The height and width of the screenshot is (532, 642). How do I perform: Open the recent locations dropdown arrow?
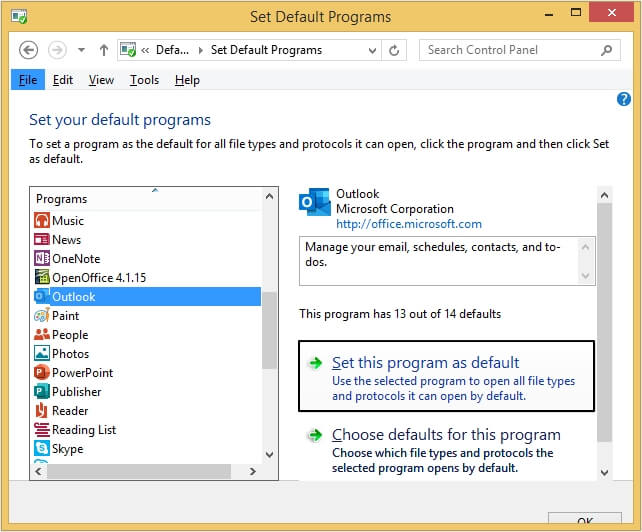[81, 50]
